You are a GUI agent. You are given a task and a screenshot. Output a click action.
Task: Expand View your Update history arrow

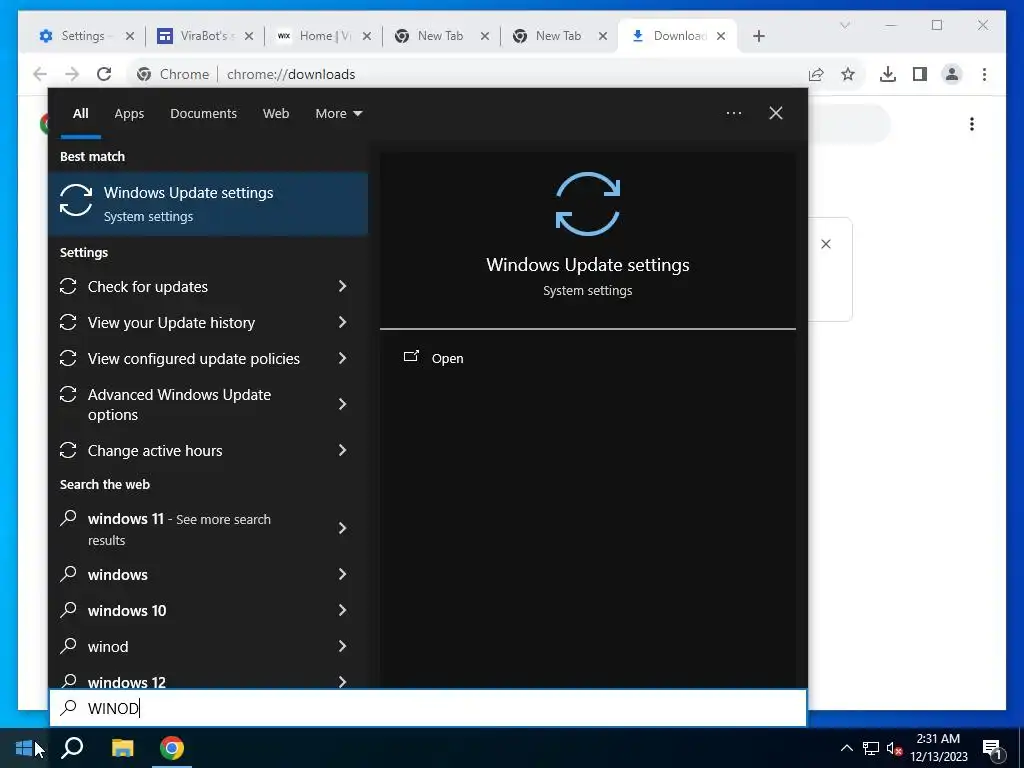click(x=342, y=322)
